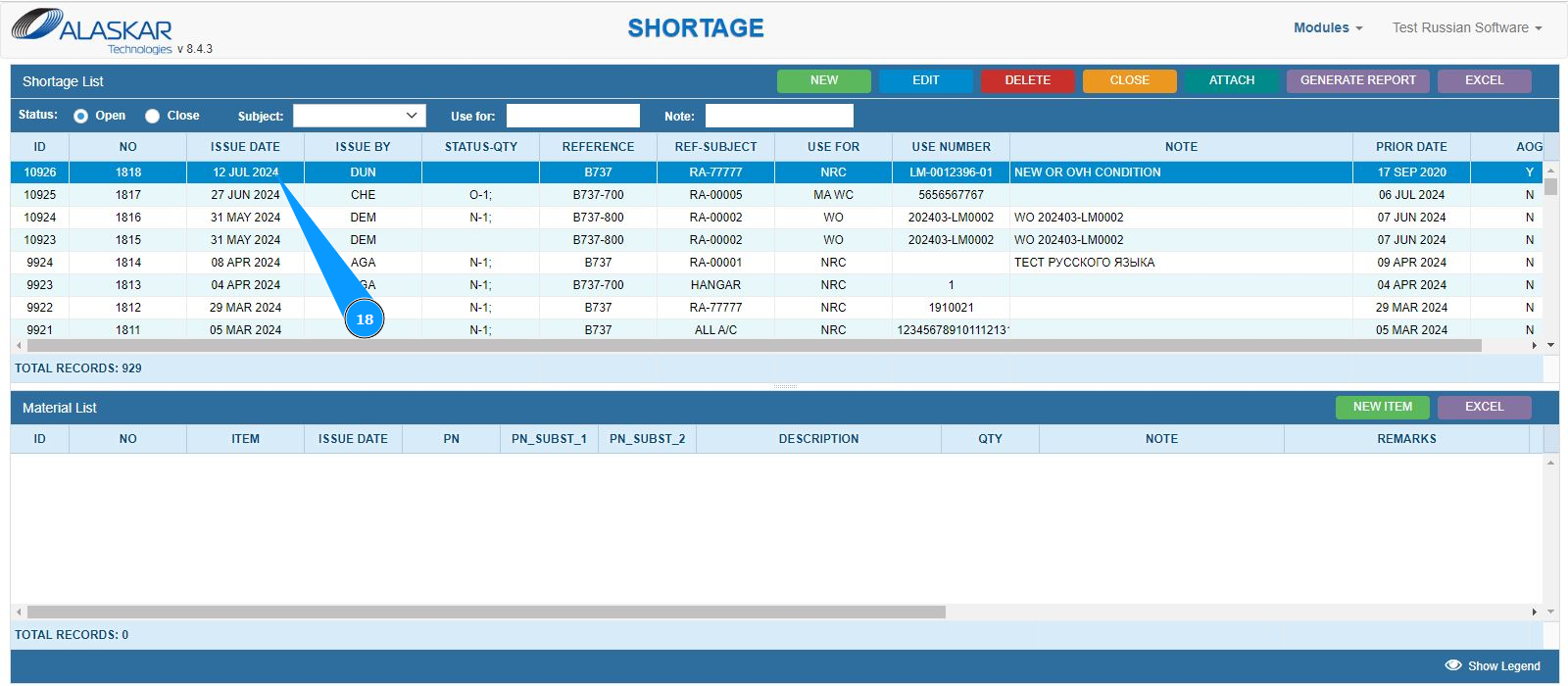Click the GENERATE REPORT button

pos(1358,80)
